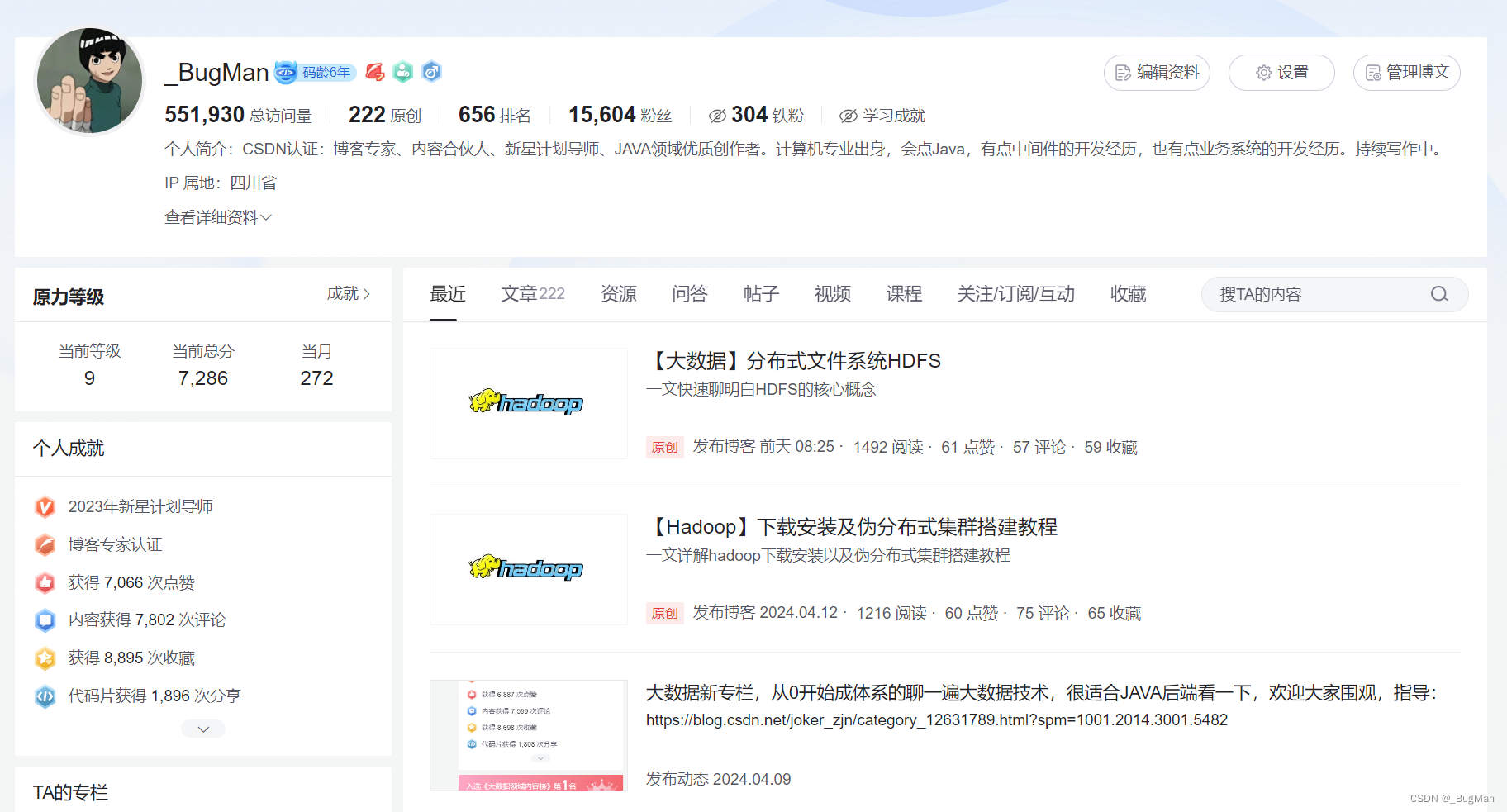Switch to the 文章 222 tab
Viewport: 1507px width, 812px height.
[533, 294]
